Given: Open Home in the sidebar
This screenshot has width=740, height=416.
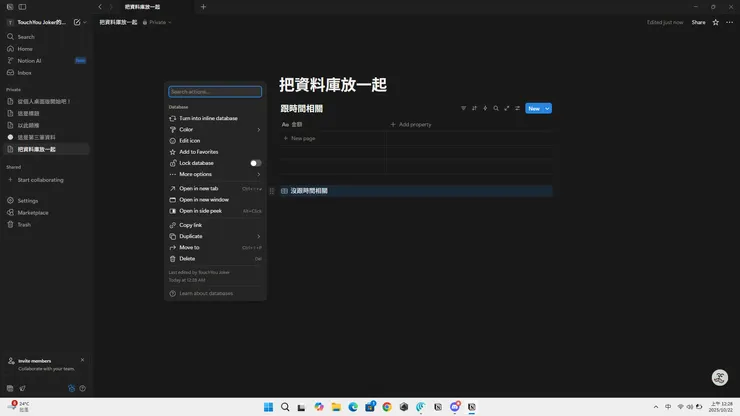Looking at the screenshot, I should [45, 49].
